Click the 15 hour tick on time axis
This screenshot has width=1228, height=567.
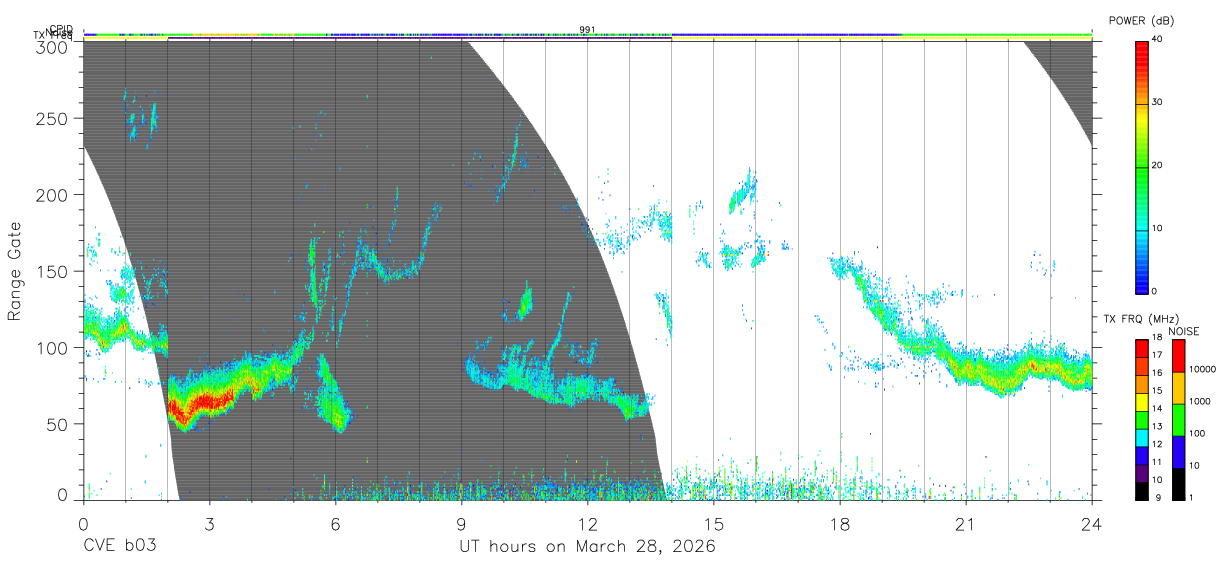(x=713, y=524)
